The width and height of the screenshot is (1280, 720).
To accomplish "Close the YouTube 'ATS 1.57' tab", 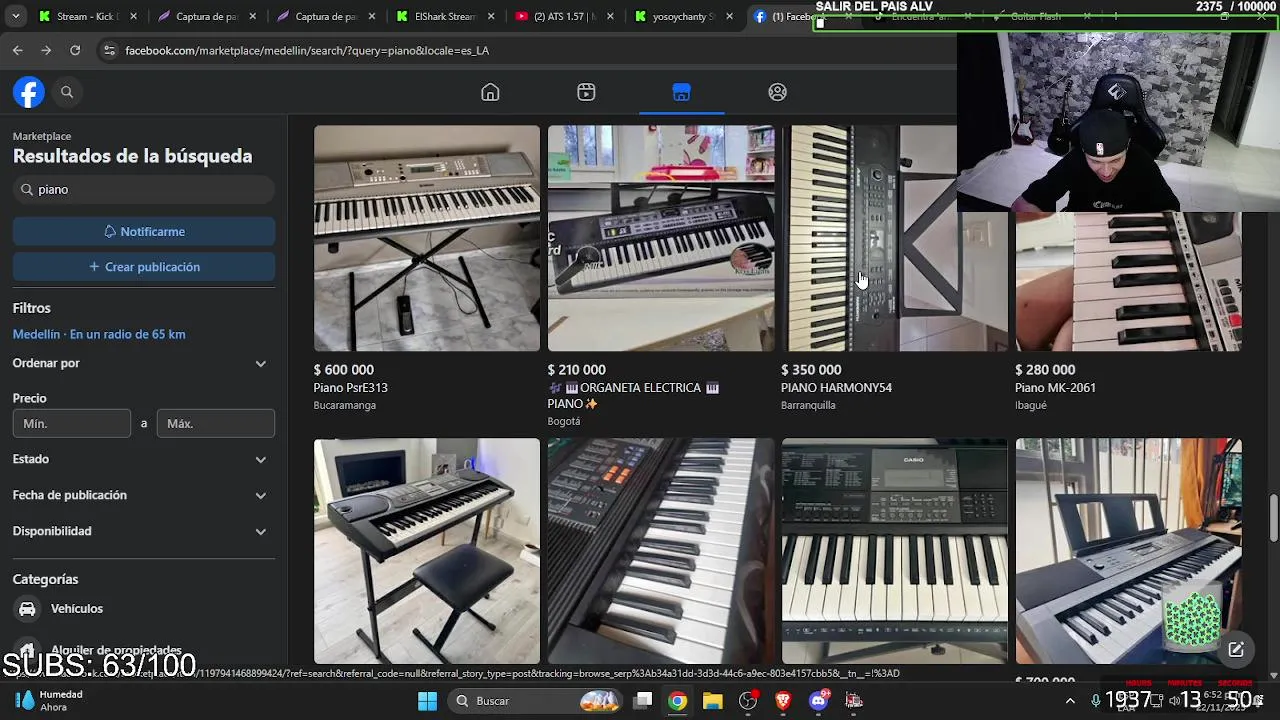I will click(610, 16).
